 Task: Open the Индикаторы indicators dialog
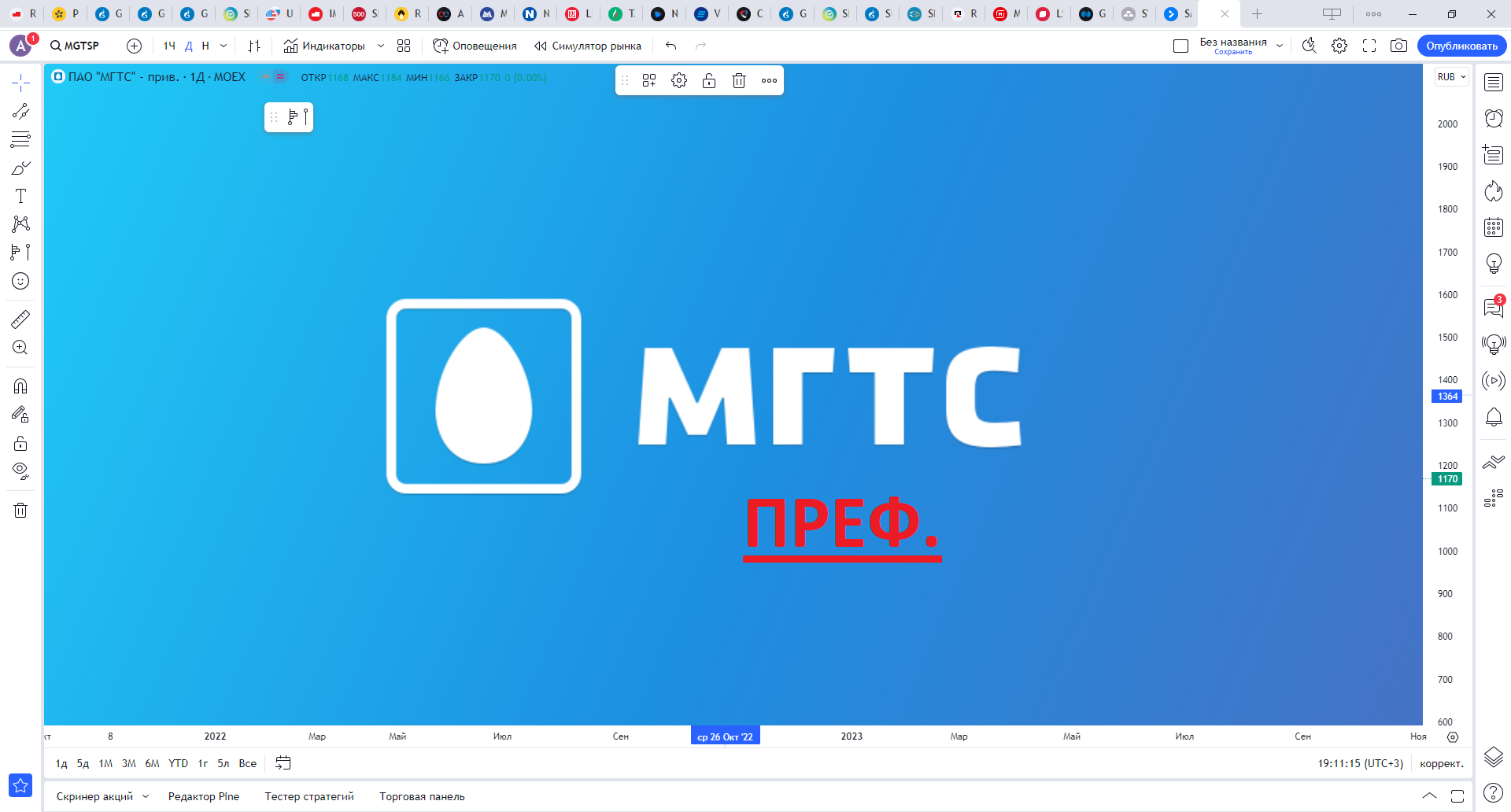tap(324, 46)
